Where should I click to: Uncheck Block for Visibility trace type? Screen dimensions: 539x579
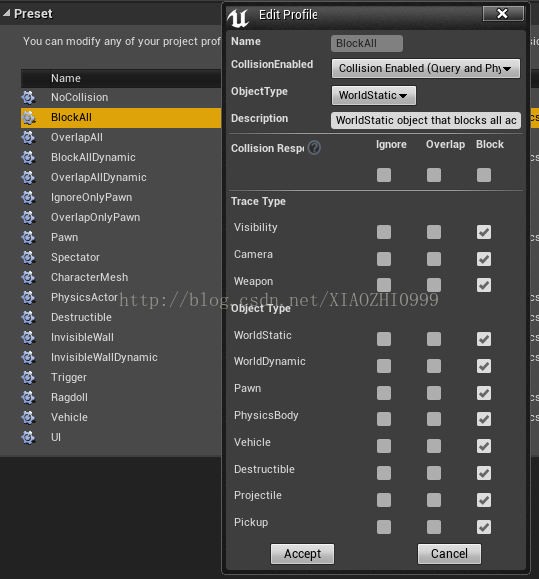[x=484, y=232]
